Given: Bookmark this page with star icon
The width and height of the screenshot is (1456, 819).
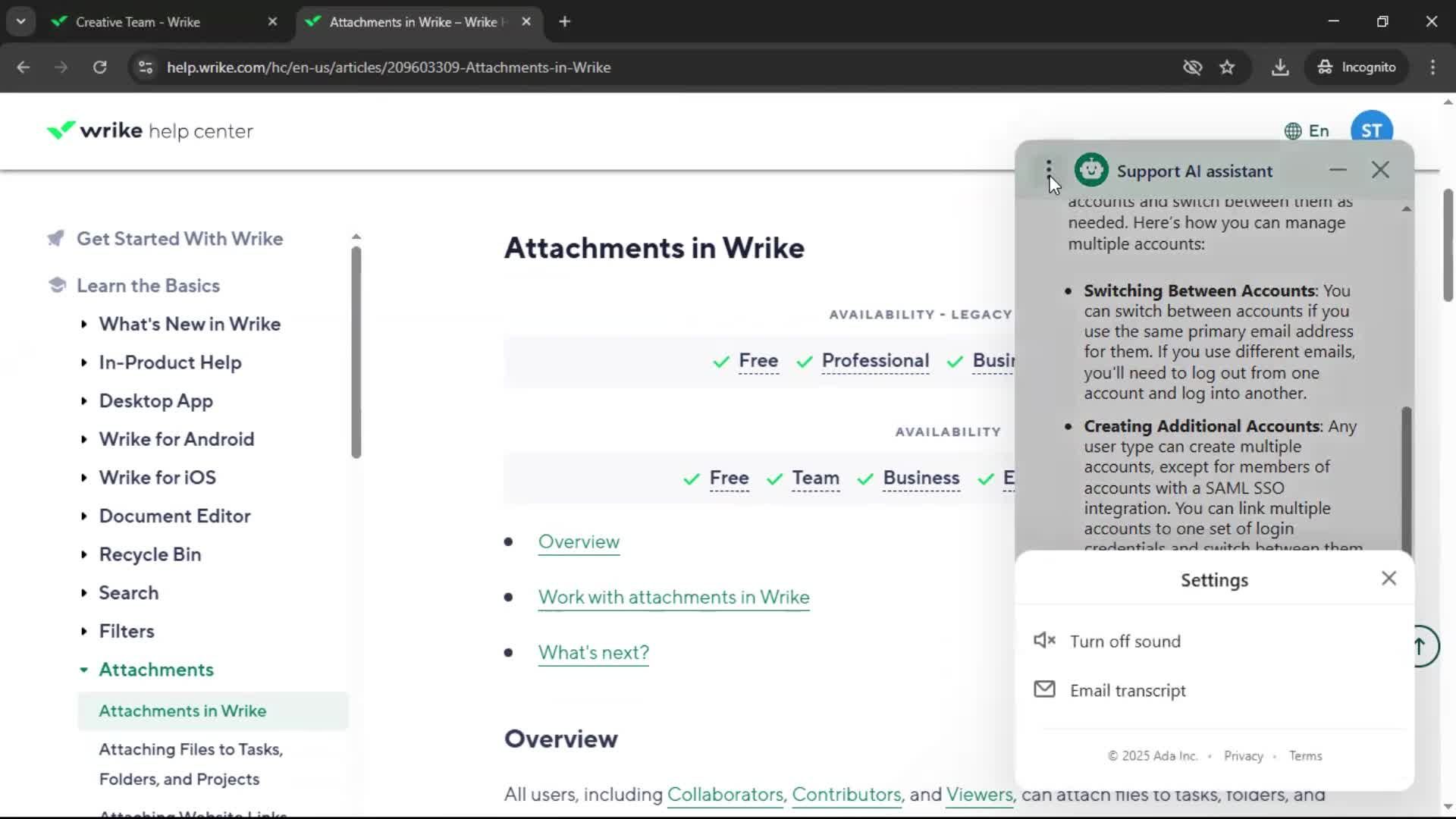Looking at the screenshot, I should pos(1227,67).
